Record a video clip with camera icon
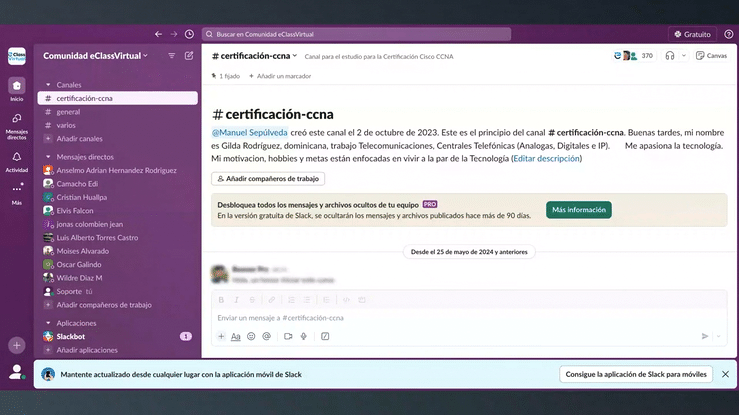This screenshot has height=415, width=739. pyautogui.click(x=288, y=336)
